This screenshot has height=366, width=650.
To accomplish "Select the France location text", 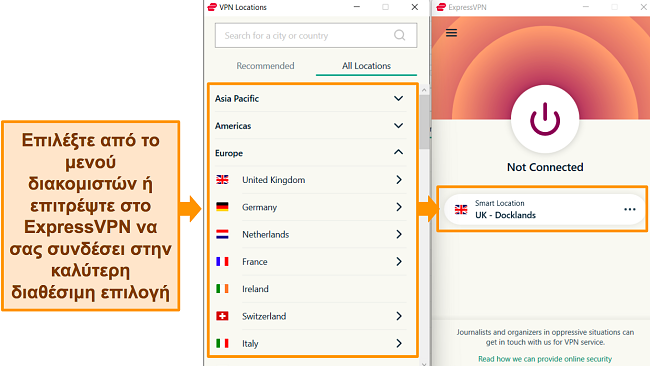I will (255, 262).
